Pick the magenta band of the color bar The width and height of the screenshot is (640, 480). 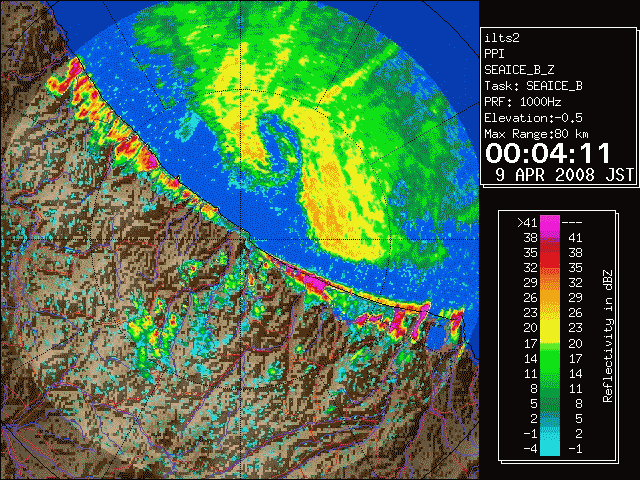click(550, 226)
